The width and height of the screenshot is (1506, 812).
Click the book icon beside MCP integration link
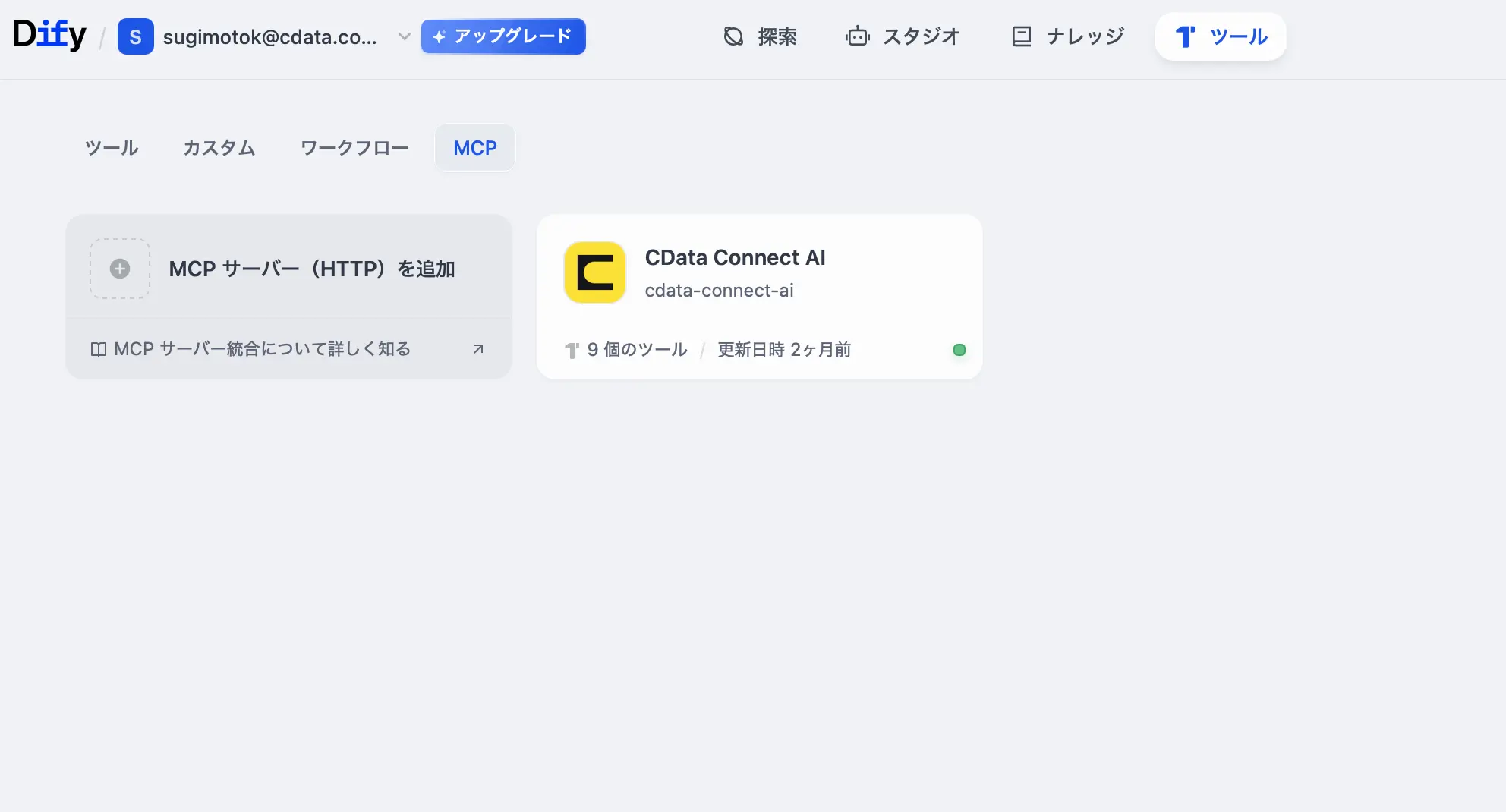99,349
